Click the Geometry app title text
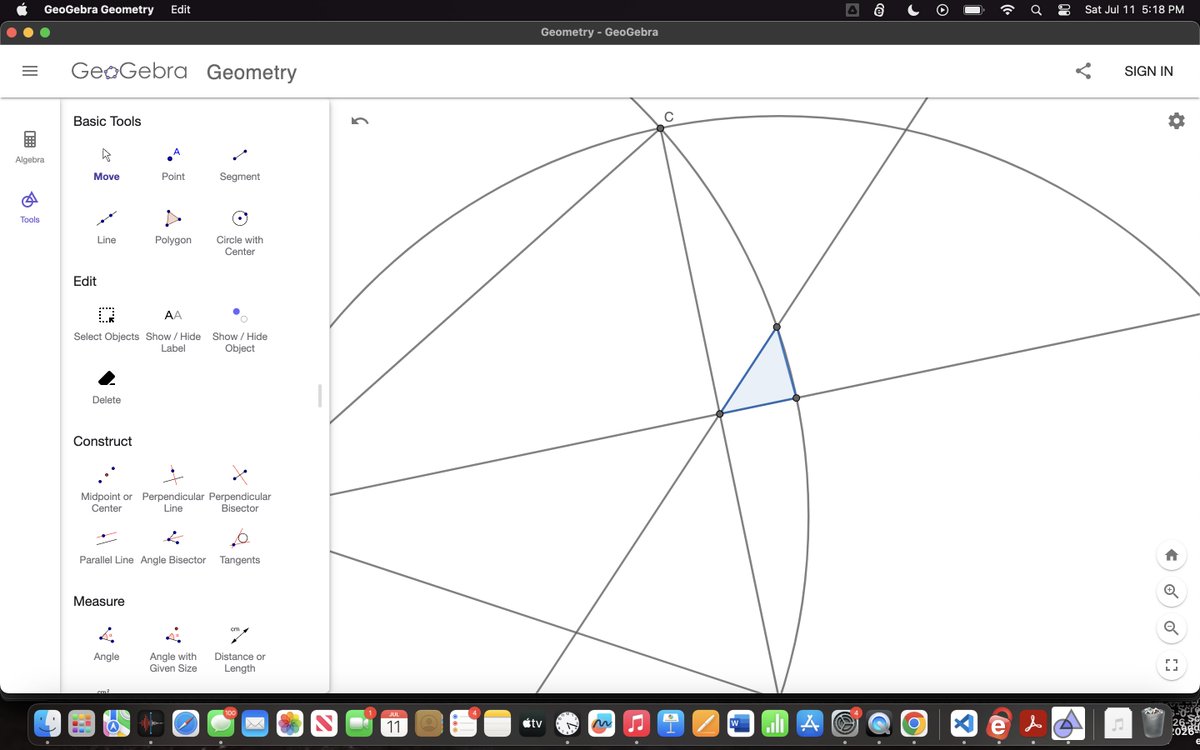The width and height of the screenshot is (1200, 750). click(x=251, y=72)
